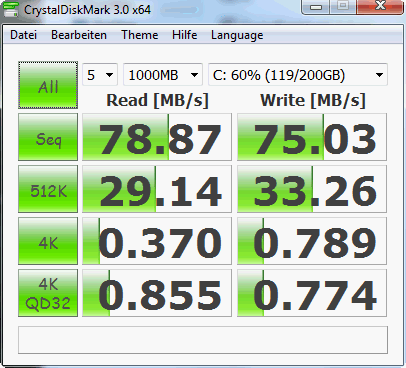Viewport: 406px width, 368px height.
Task: Run the 4K QD32 test
Action: pos(48,293)
